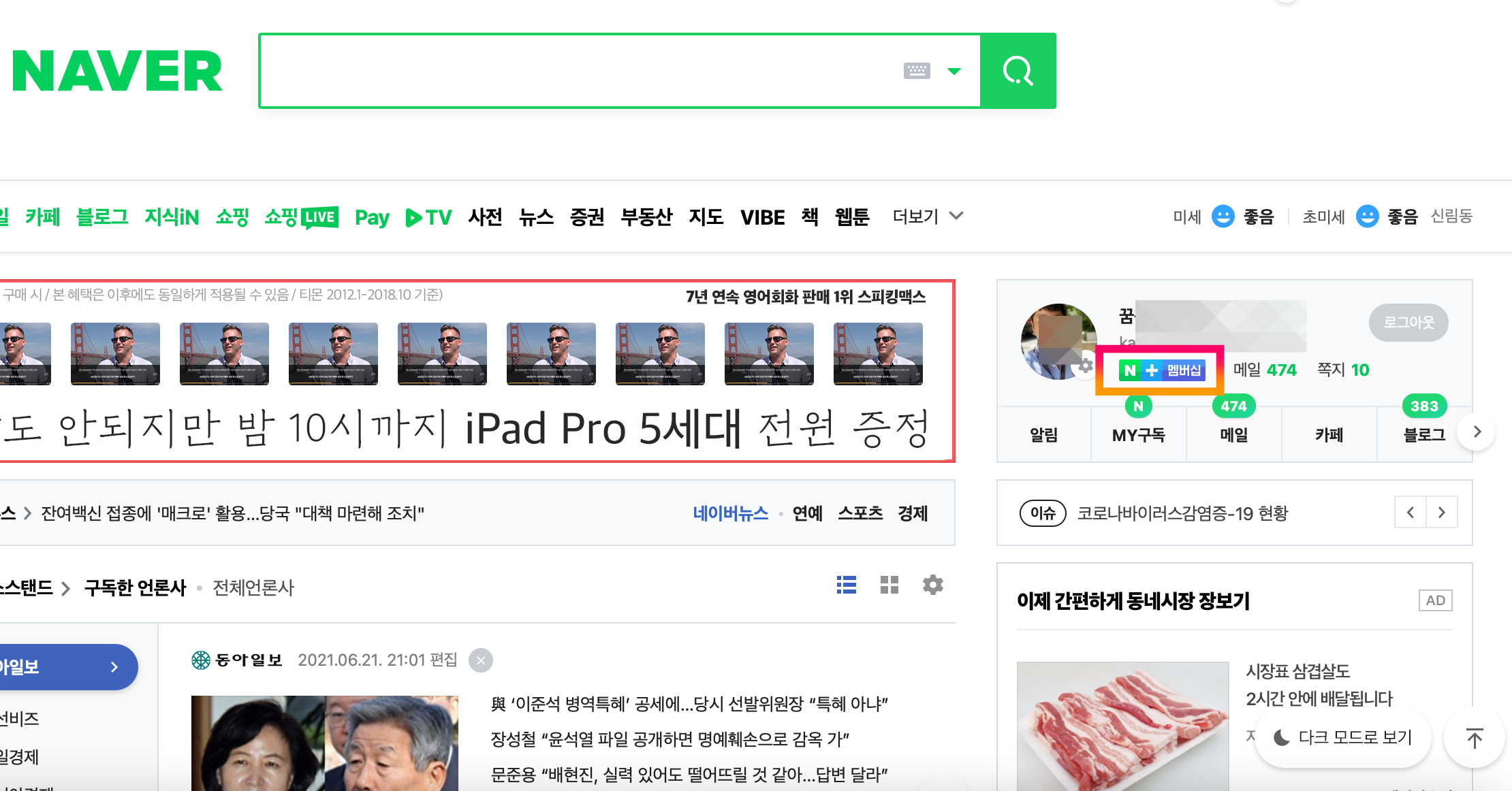Click the 이슈 badge

click(x=1043, y=513)
